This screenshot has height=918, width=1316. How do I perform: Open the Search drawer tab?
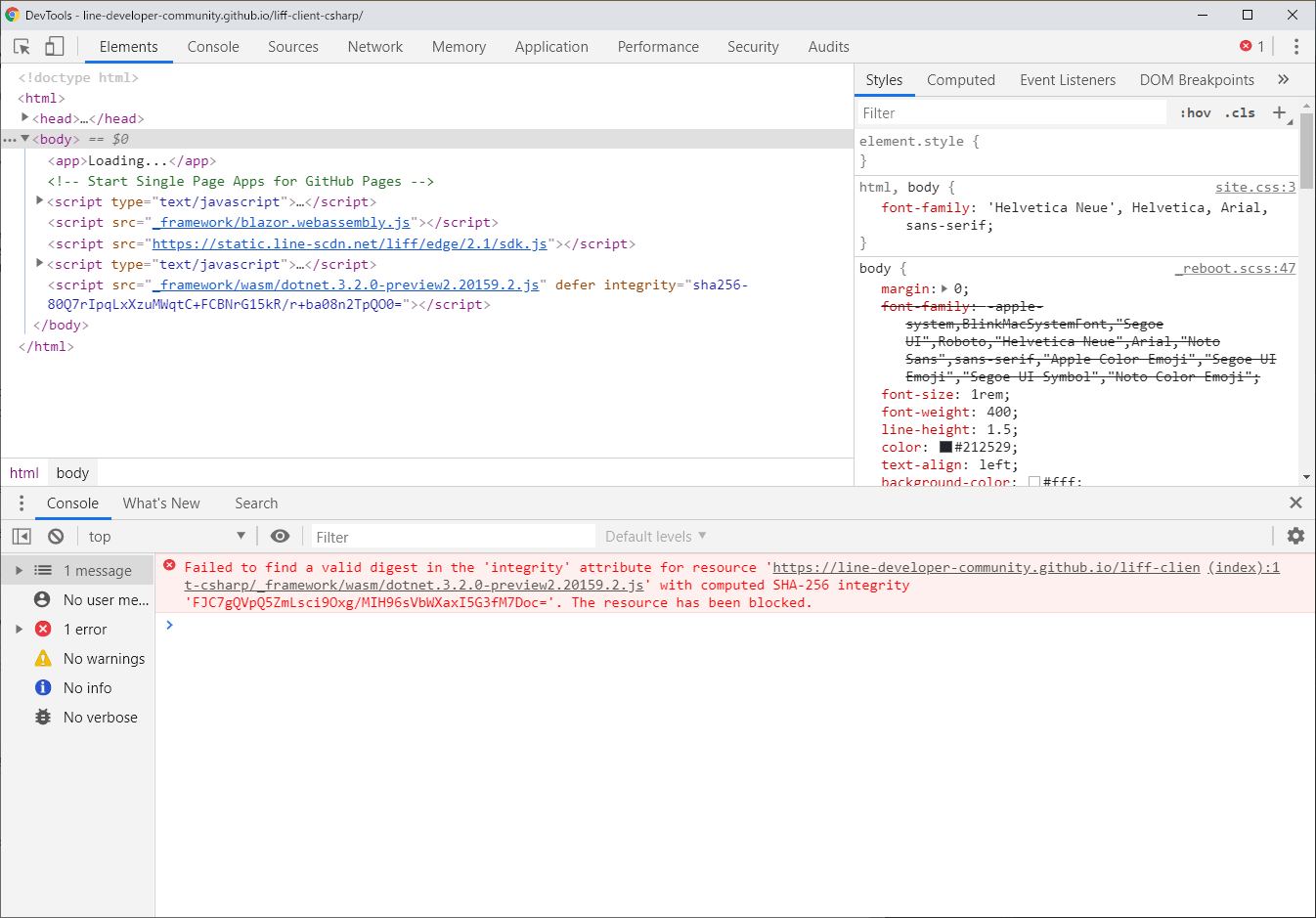coord(256,503)
